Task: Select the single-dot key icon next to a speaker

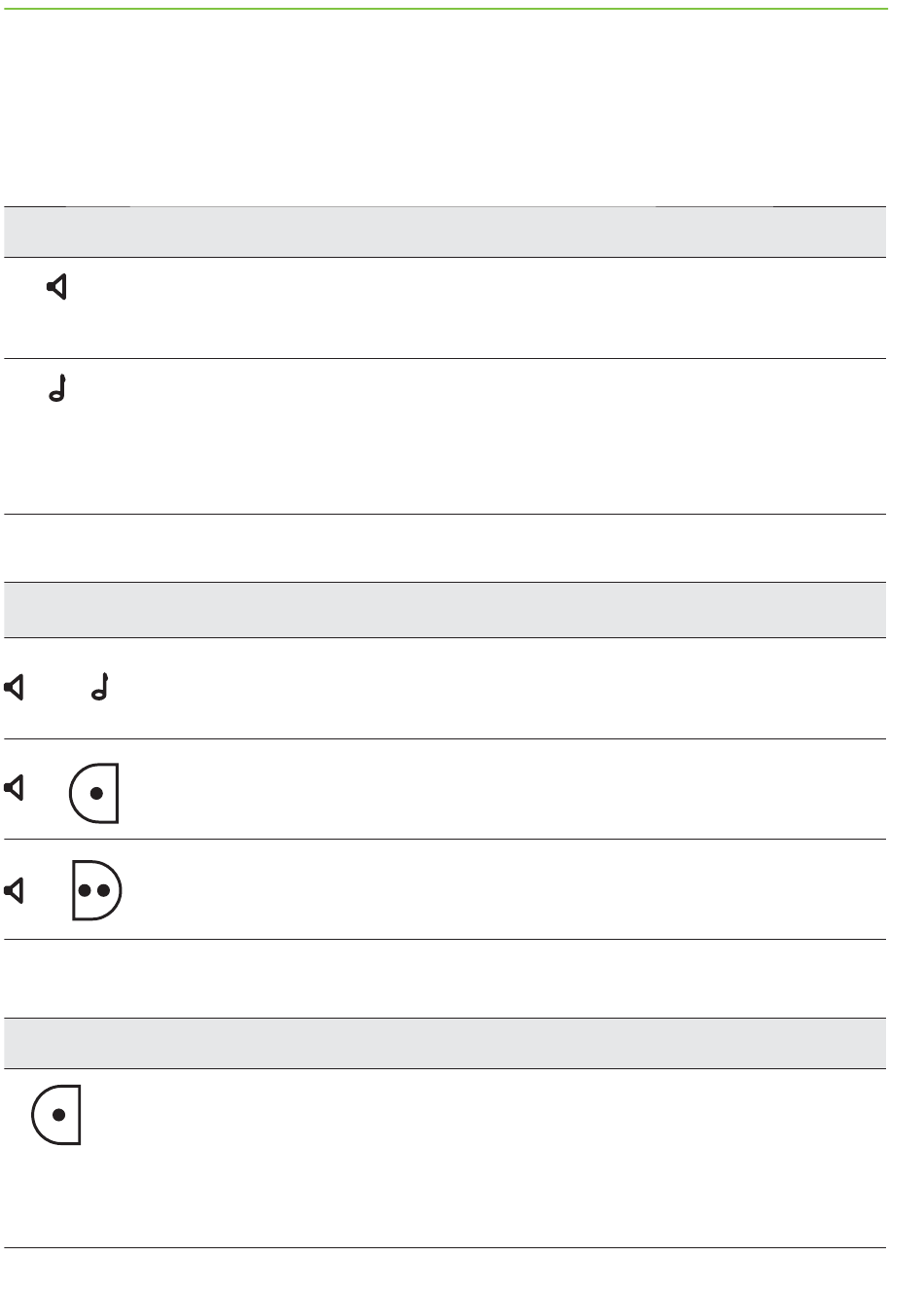Action: [x=94, y=793]
